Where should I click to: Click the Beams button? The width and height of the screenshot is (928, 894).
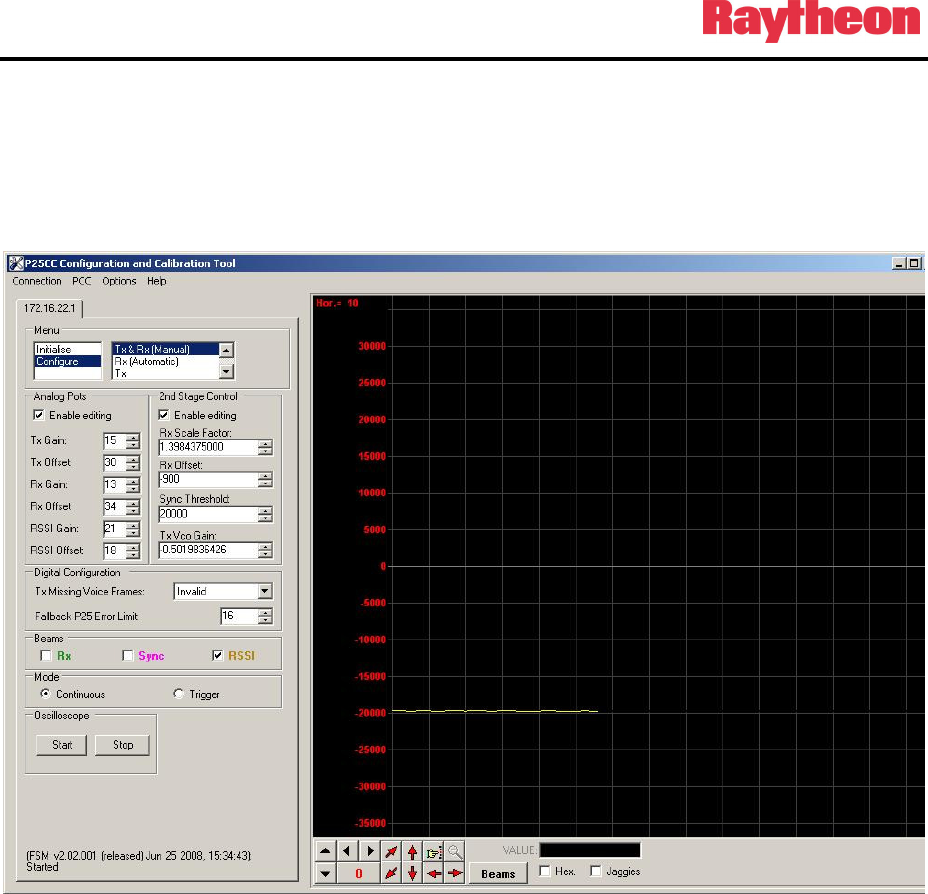499,874
